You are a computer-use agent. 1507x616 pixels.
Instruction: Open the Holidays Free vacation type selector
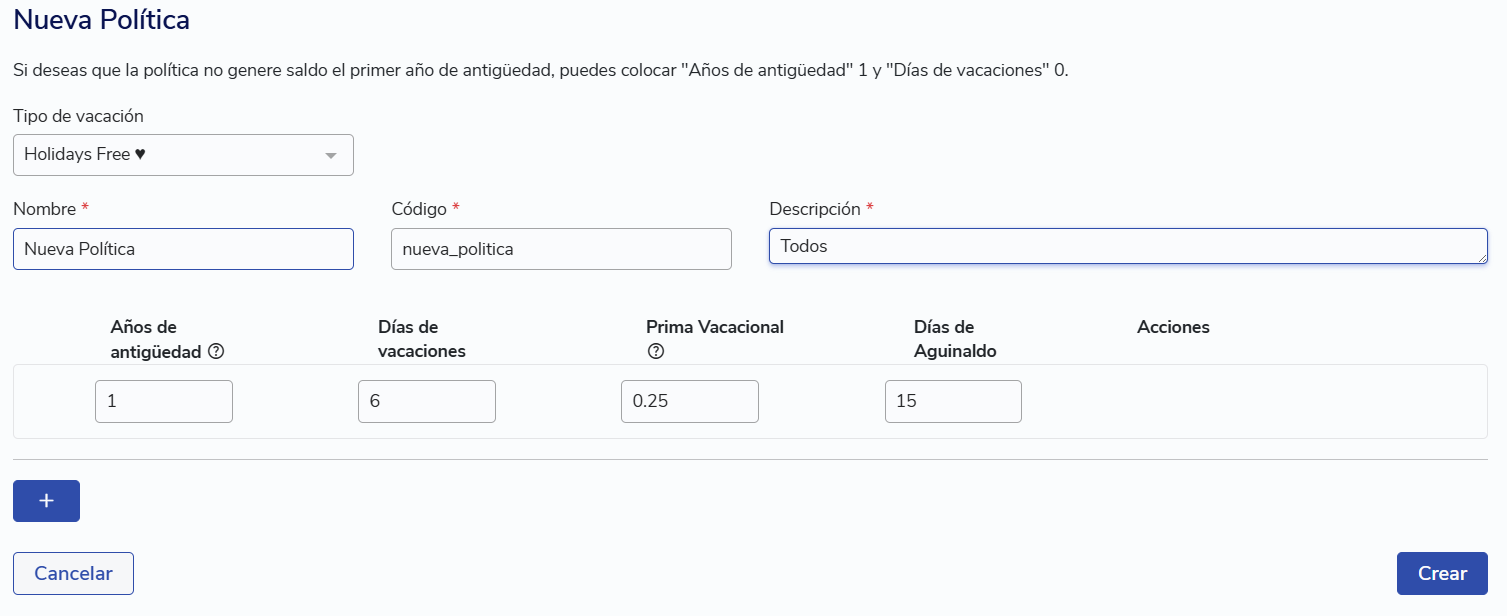(170, 155)
